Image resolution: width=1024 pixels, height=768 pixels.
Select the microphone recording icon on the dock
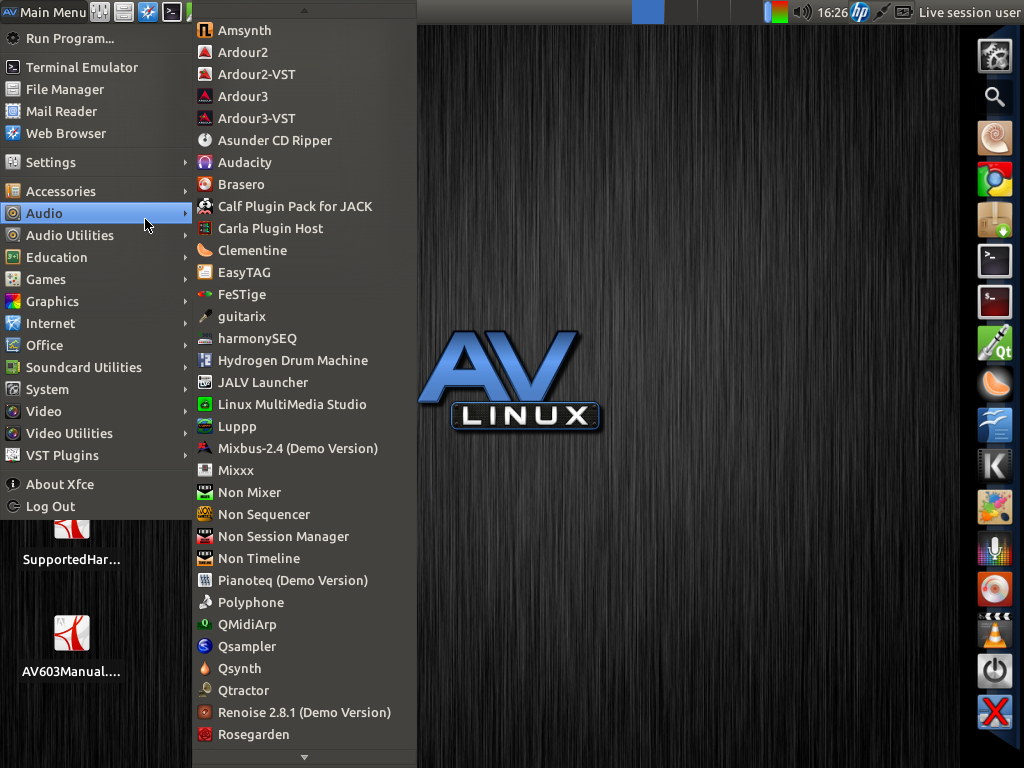click(995, 548)
